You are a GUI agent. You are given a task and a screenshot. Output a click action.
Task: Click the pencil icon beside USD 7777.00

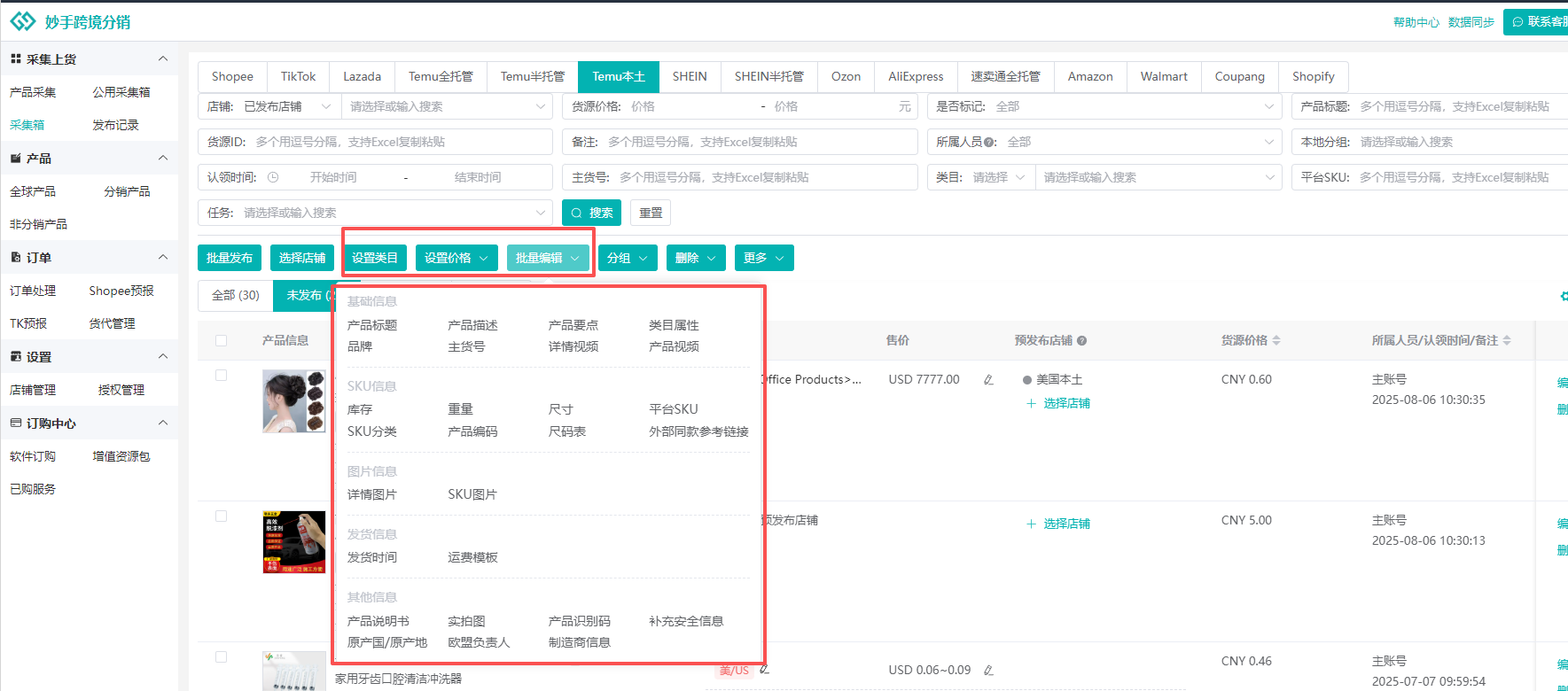[x=988, y=380]
